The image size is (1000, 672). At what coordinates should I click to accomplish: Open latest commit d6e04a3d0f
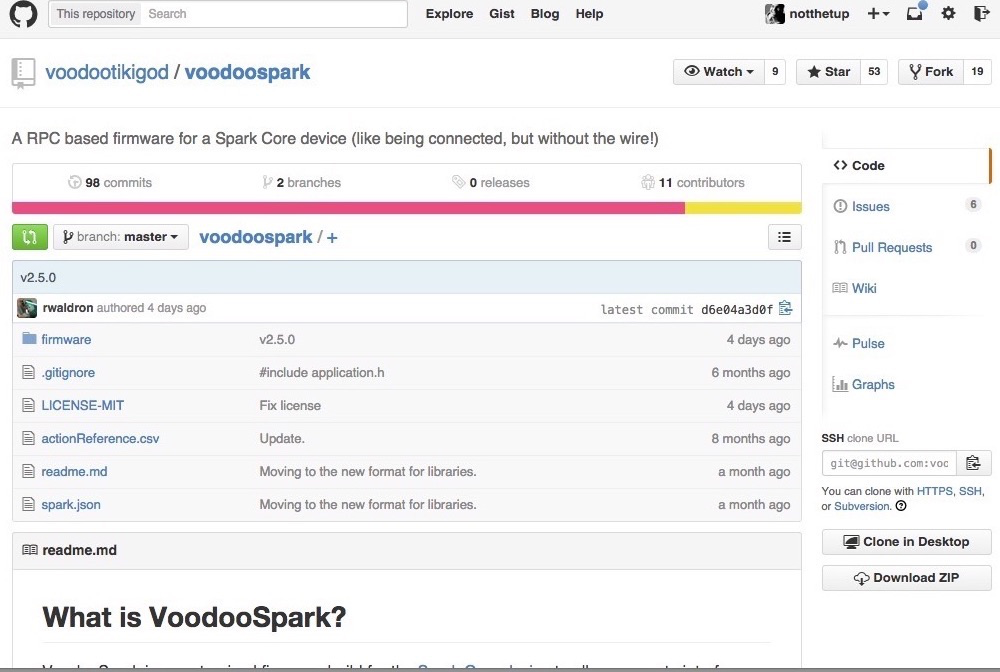tap(737, 309)
